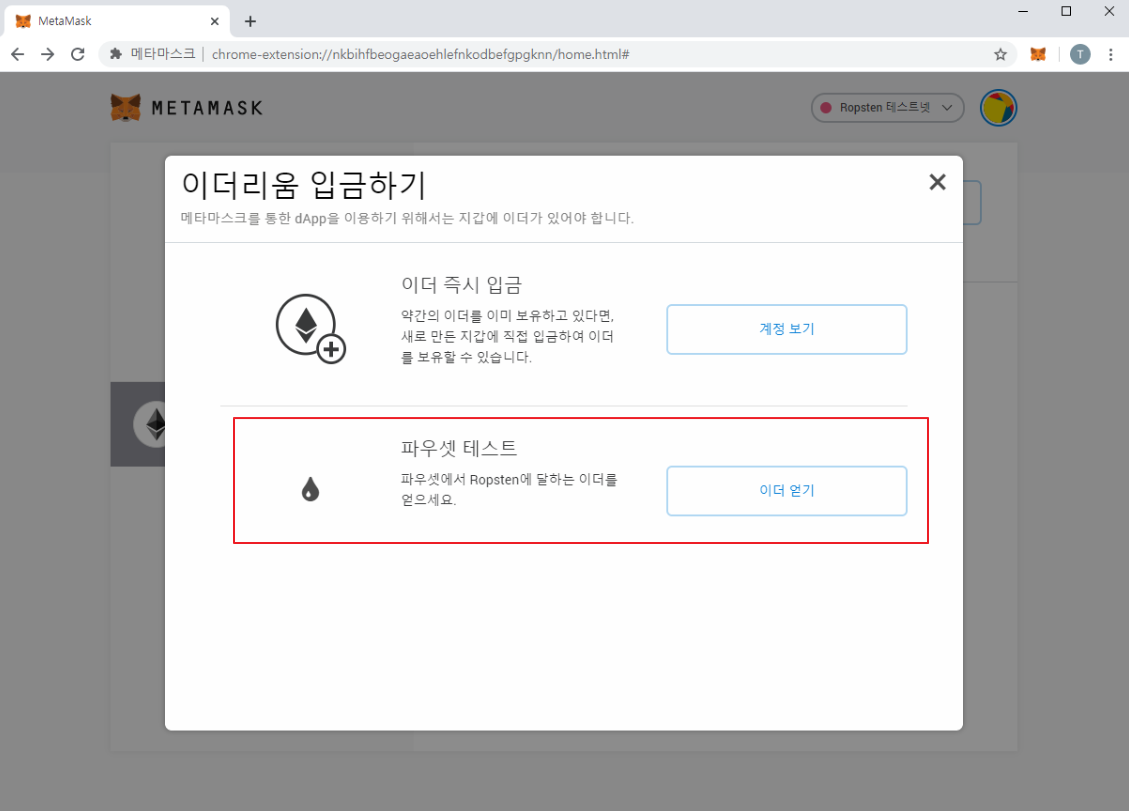Open the Ropsten 테스트넷 network dropdown

[x=887, y=107]
